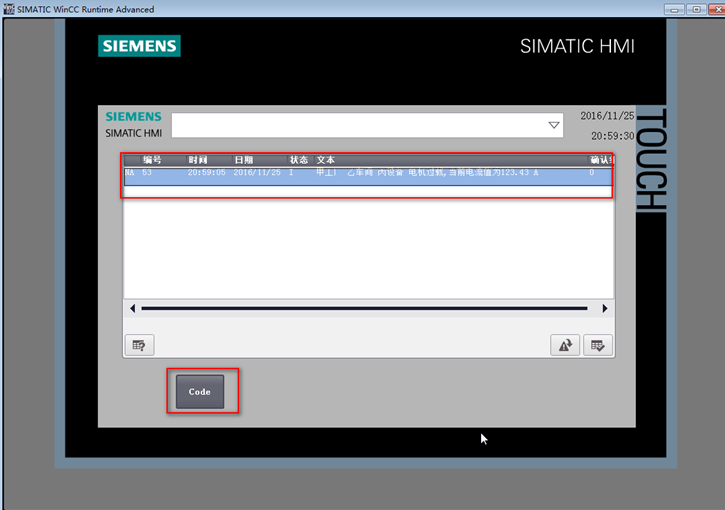
Task: Expand the top dropdown list arrow
Action: pyautogui.click(x=553, y=126)
